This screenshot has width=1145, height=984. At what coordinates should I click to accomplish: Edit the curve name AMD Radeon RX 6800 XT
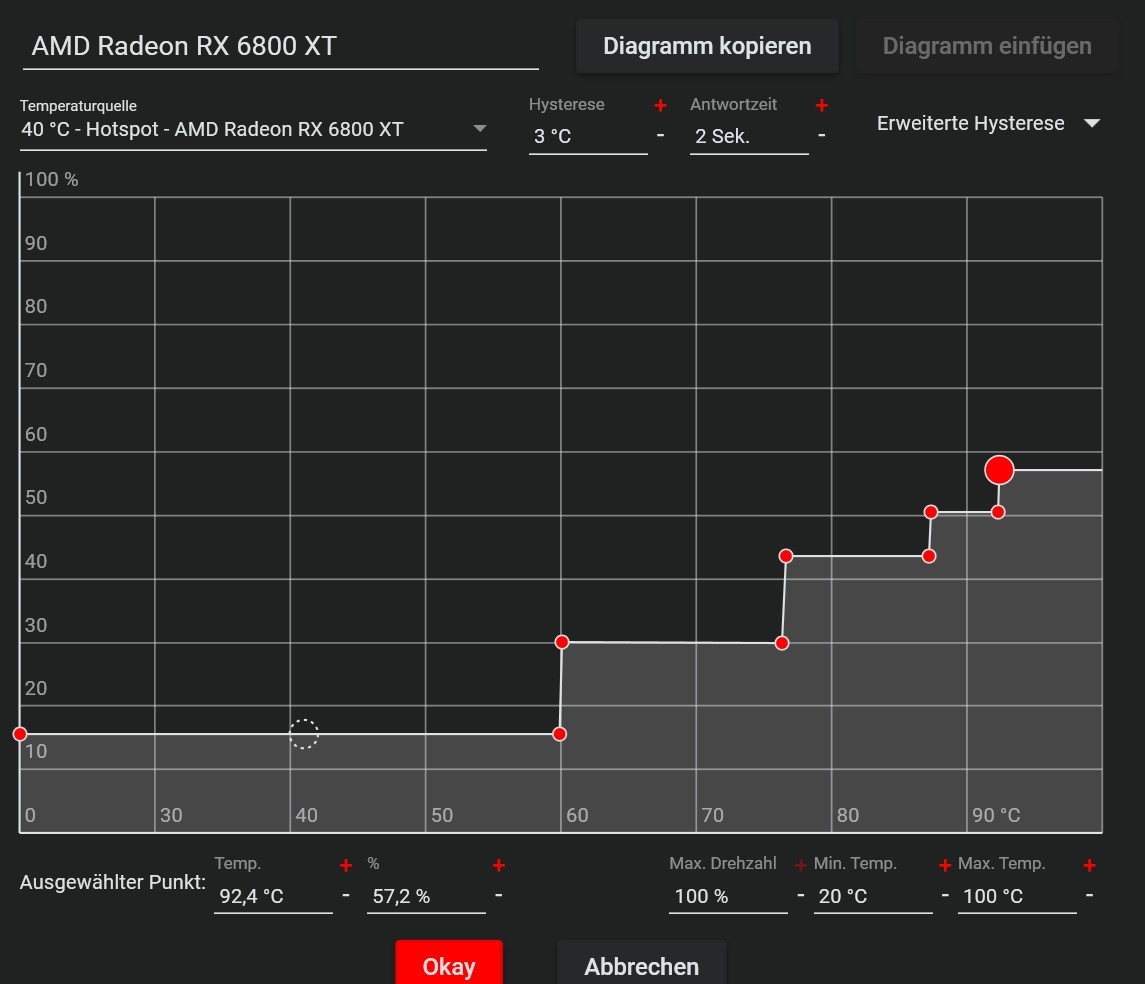[280, 46]
